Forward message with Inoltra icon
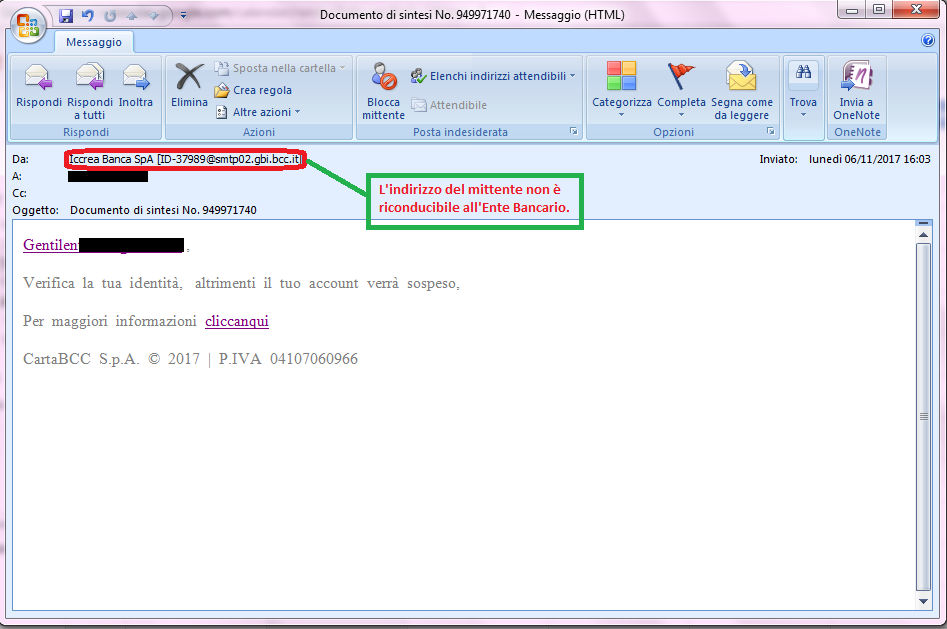 tap(136, 79)
